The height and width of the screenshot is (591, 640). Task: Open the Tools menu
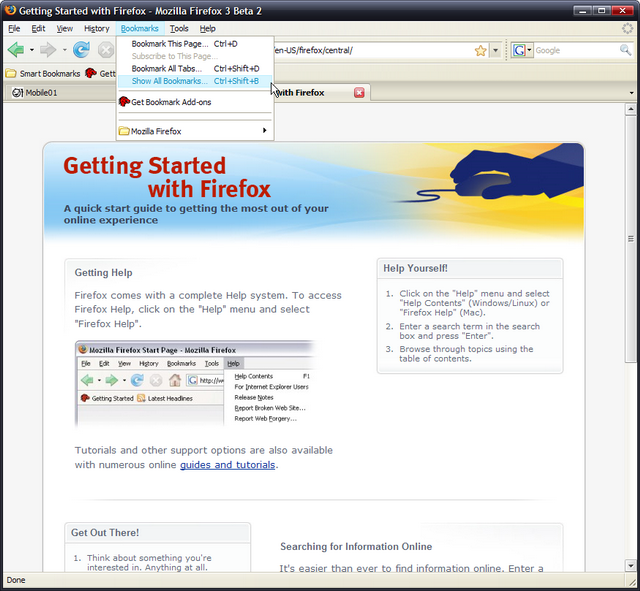coord(179,29)
